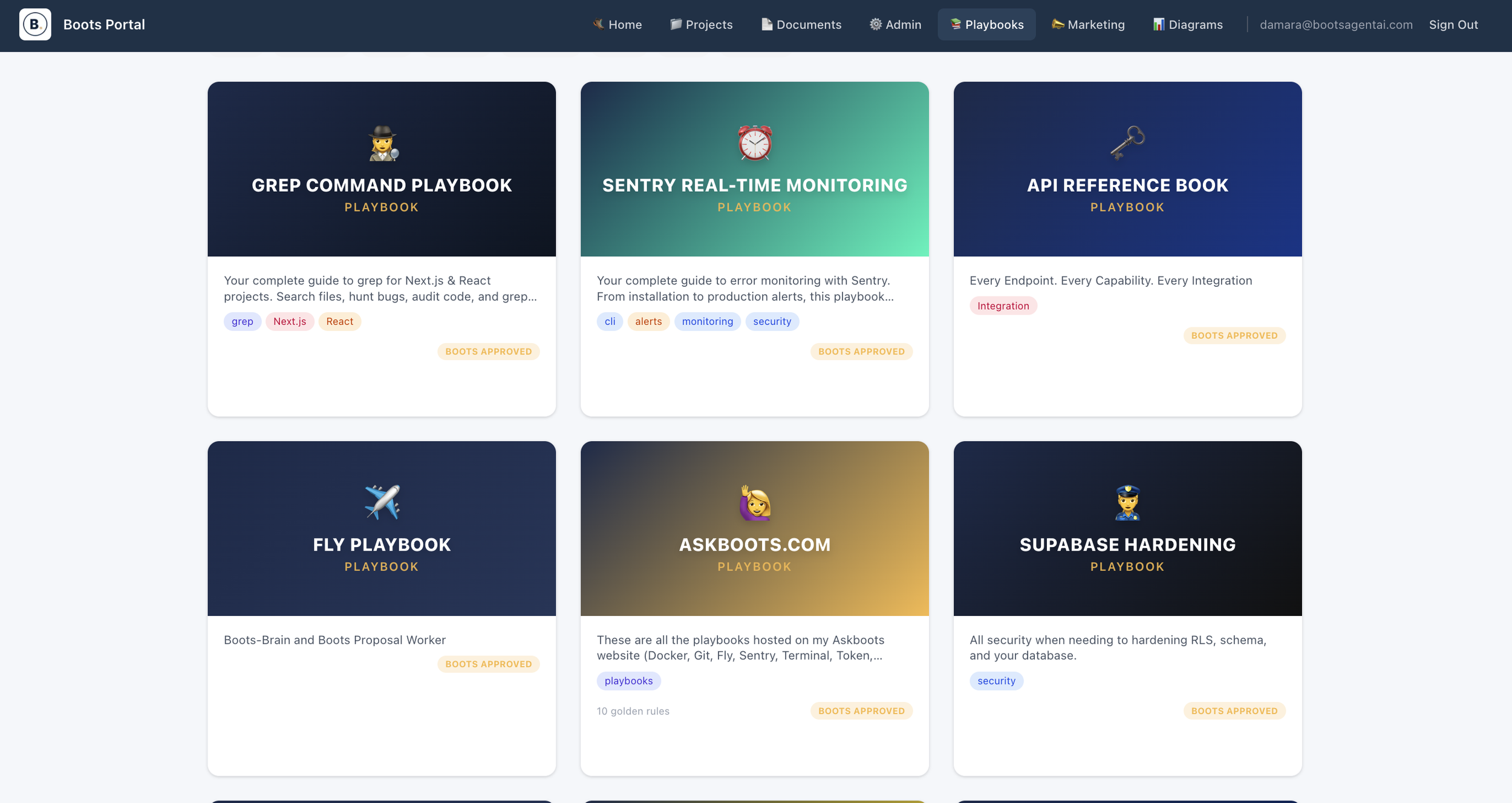Click the React tag
Screen dimensions: 1512x803
pyautogui.click(x=340, y=321)
